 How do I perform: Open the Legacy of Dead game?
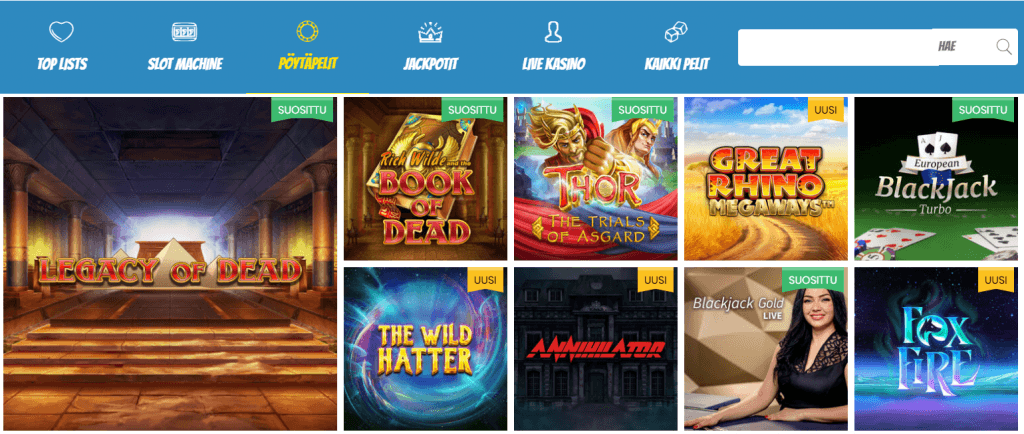click(170, 264)
